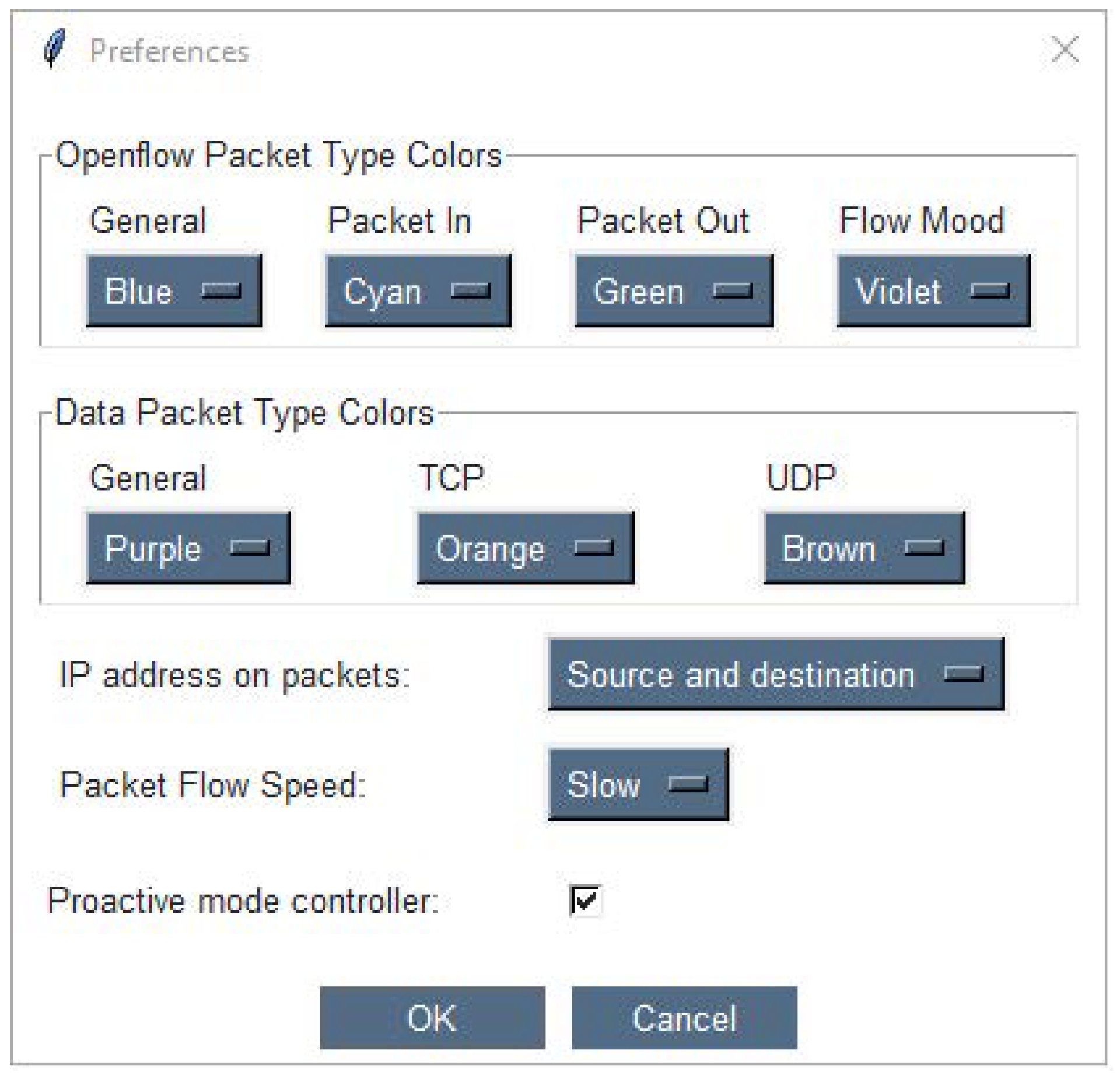
Task: Open the Packet Flow Speed Slow dropdown
Action: tap(638, 784)
